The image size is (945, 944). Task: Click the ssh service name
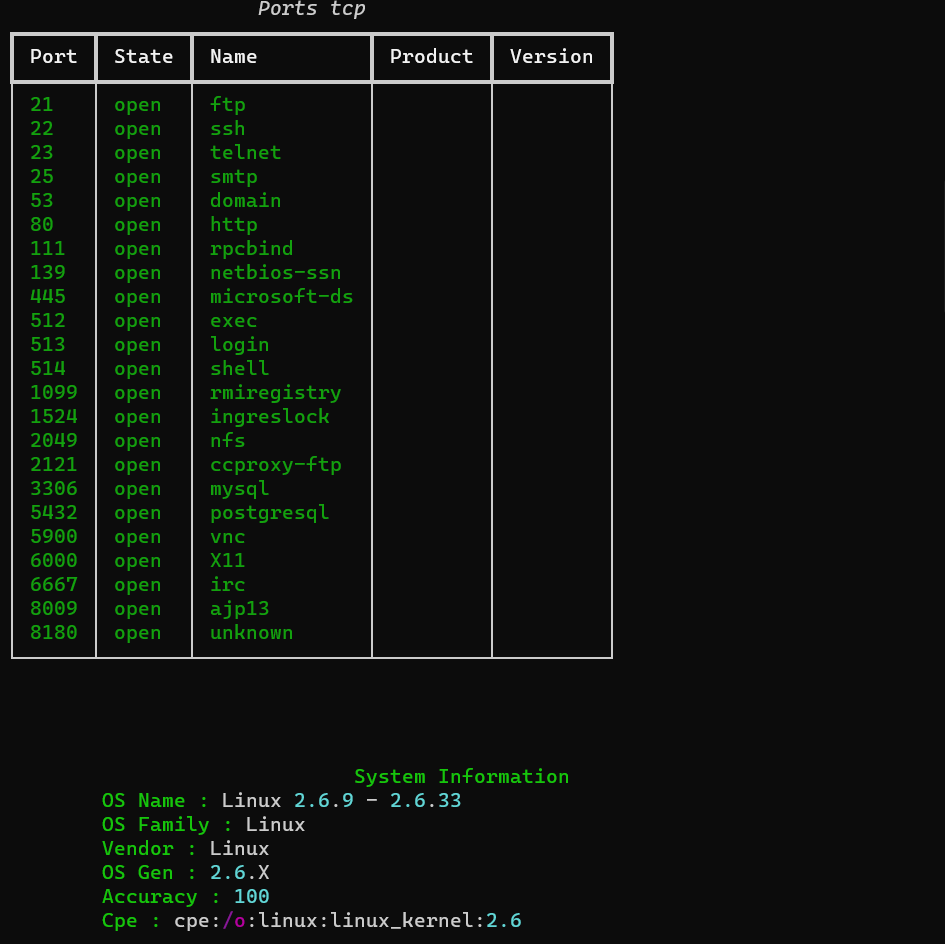coord(228,129)
